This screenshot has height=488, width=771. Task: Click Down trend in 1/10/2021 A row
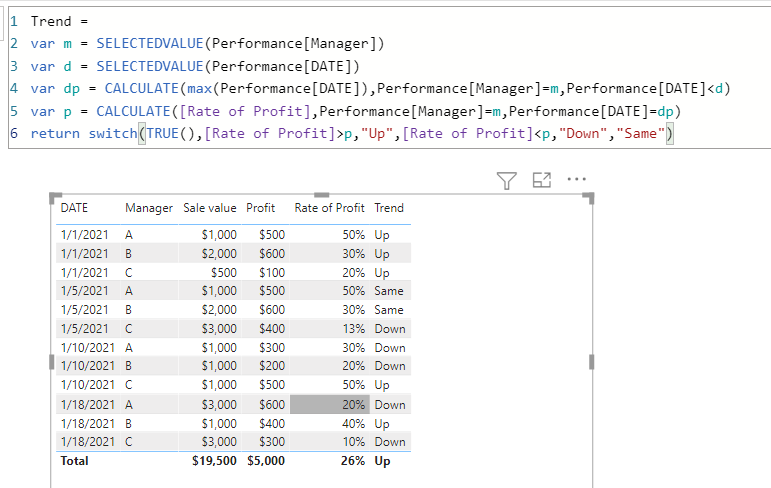click(x=390, y=348)
